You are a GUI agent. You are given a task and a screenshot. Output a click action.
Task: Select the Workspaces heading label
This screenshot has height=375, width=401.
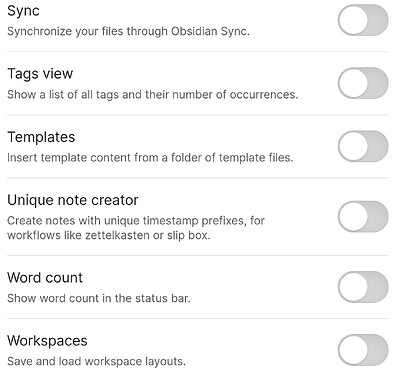[47, 341]
